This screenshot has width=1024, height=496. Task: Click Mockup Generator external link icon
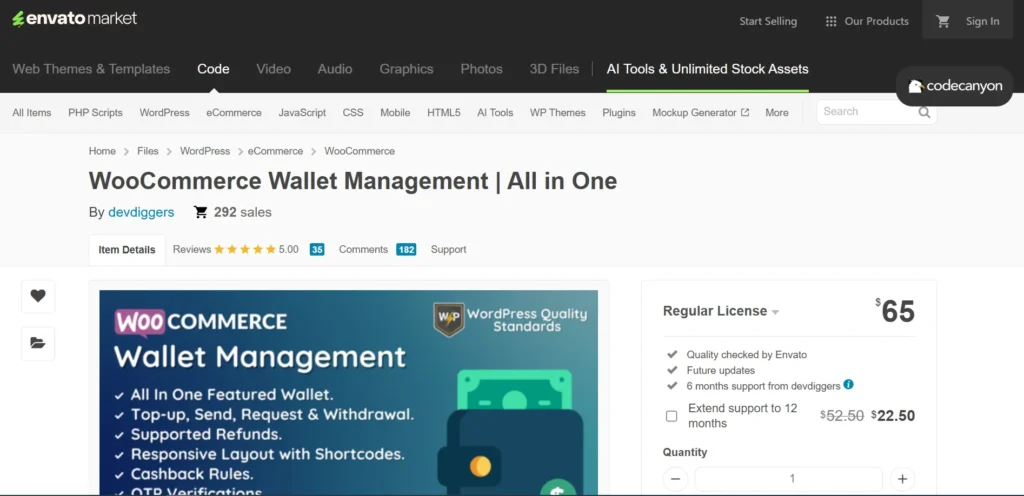pyautogui.click(x=744, y=112)
